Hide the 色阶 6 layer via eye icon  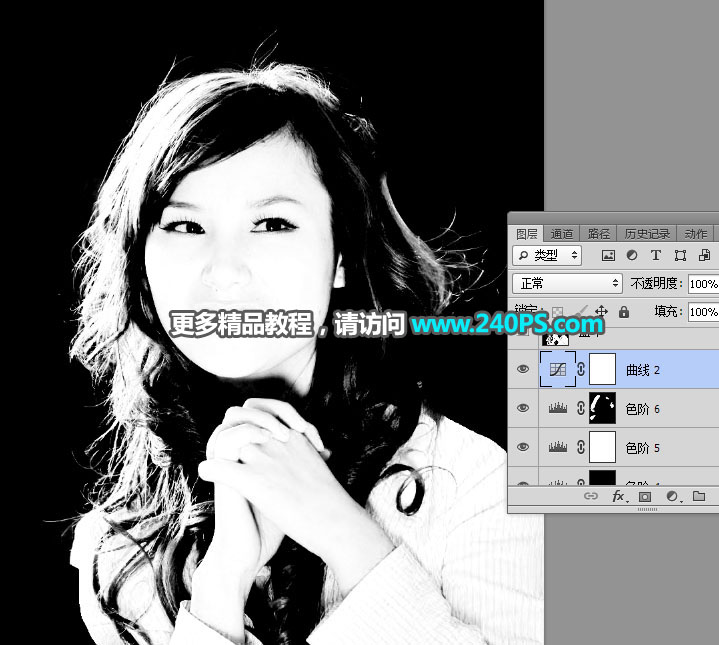point(523,408)
